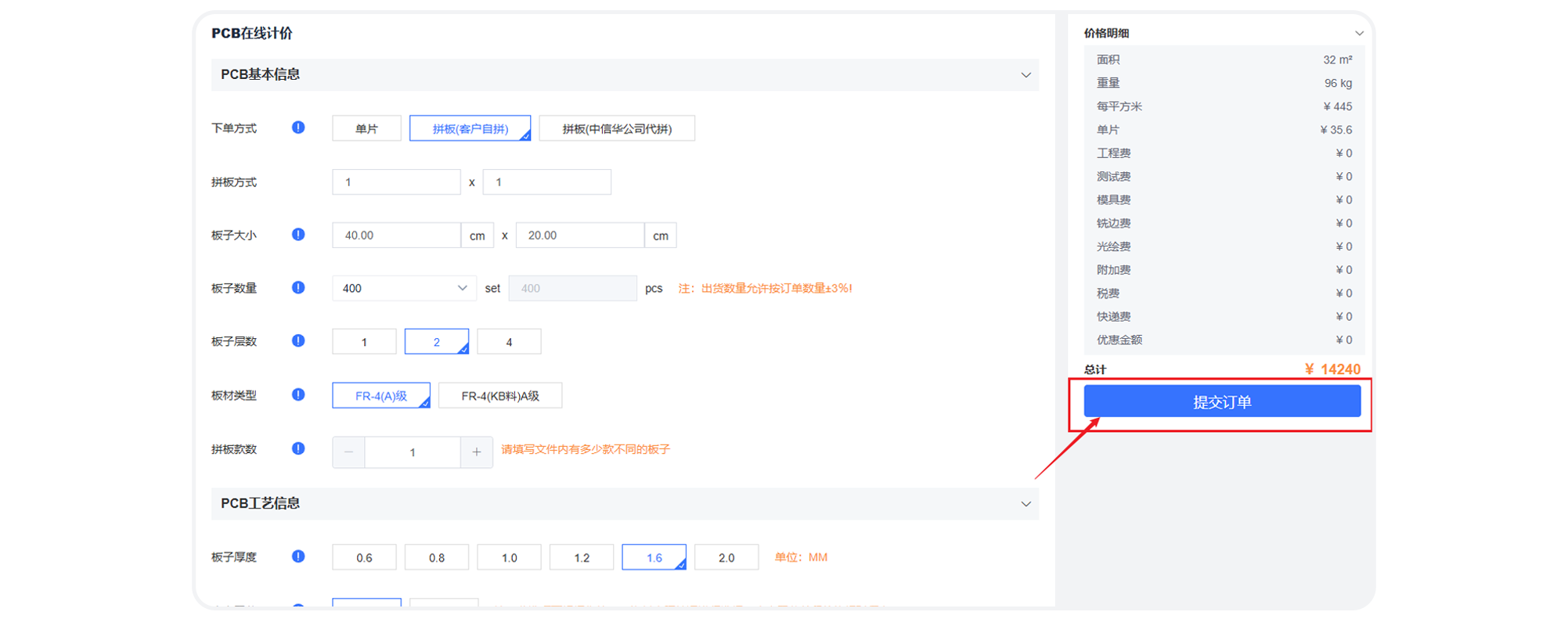
Task: Set board thickness to 0.8
Action: [x=437, y=558]
